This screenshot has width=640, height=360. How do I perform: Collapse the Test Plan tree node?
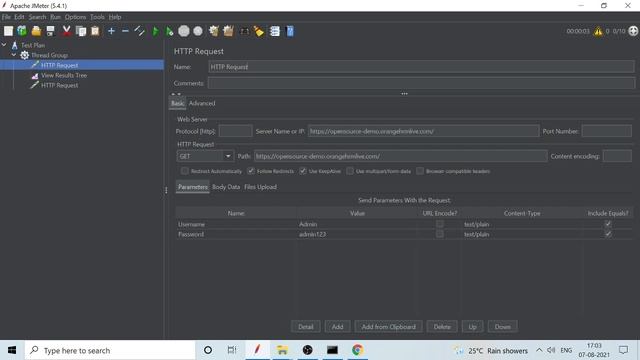(4, 45)
